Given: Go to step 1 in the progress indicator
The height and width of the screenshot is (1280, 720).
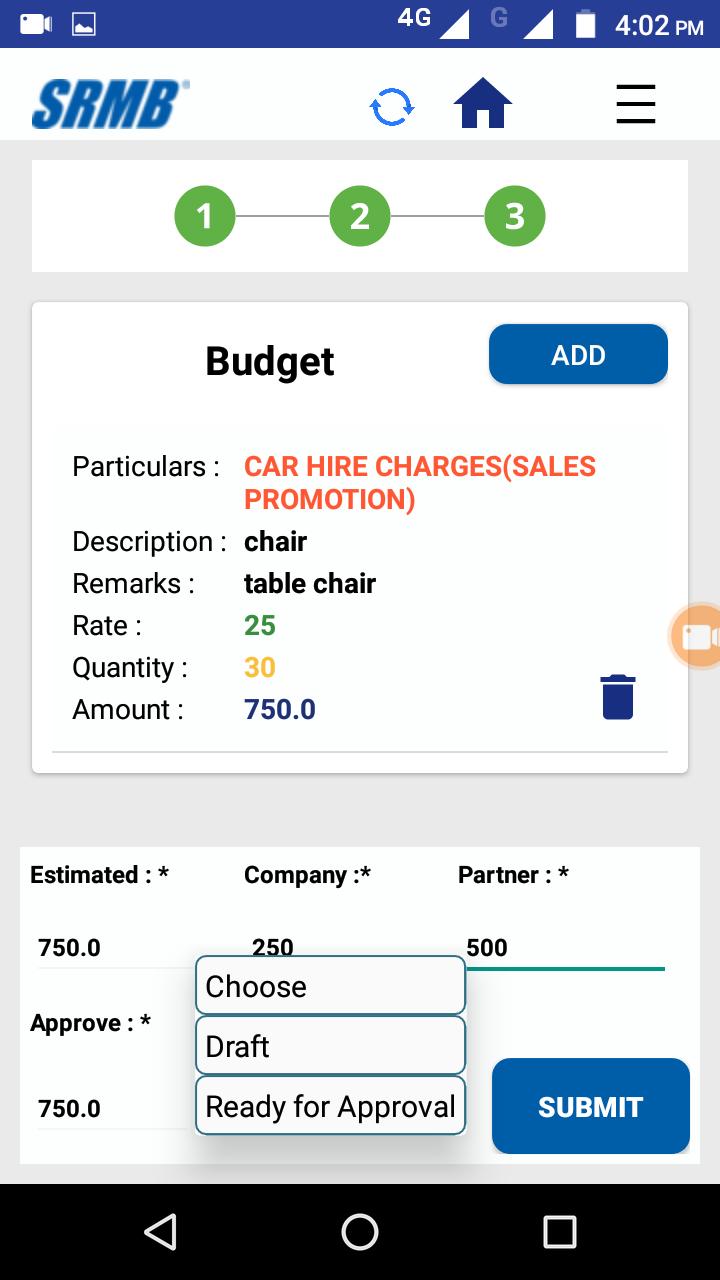Looking at the screenshot, I should [205, 216].
